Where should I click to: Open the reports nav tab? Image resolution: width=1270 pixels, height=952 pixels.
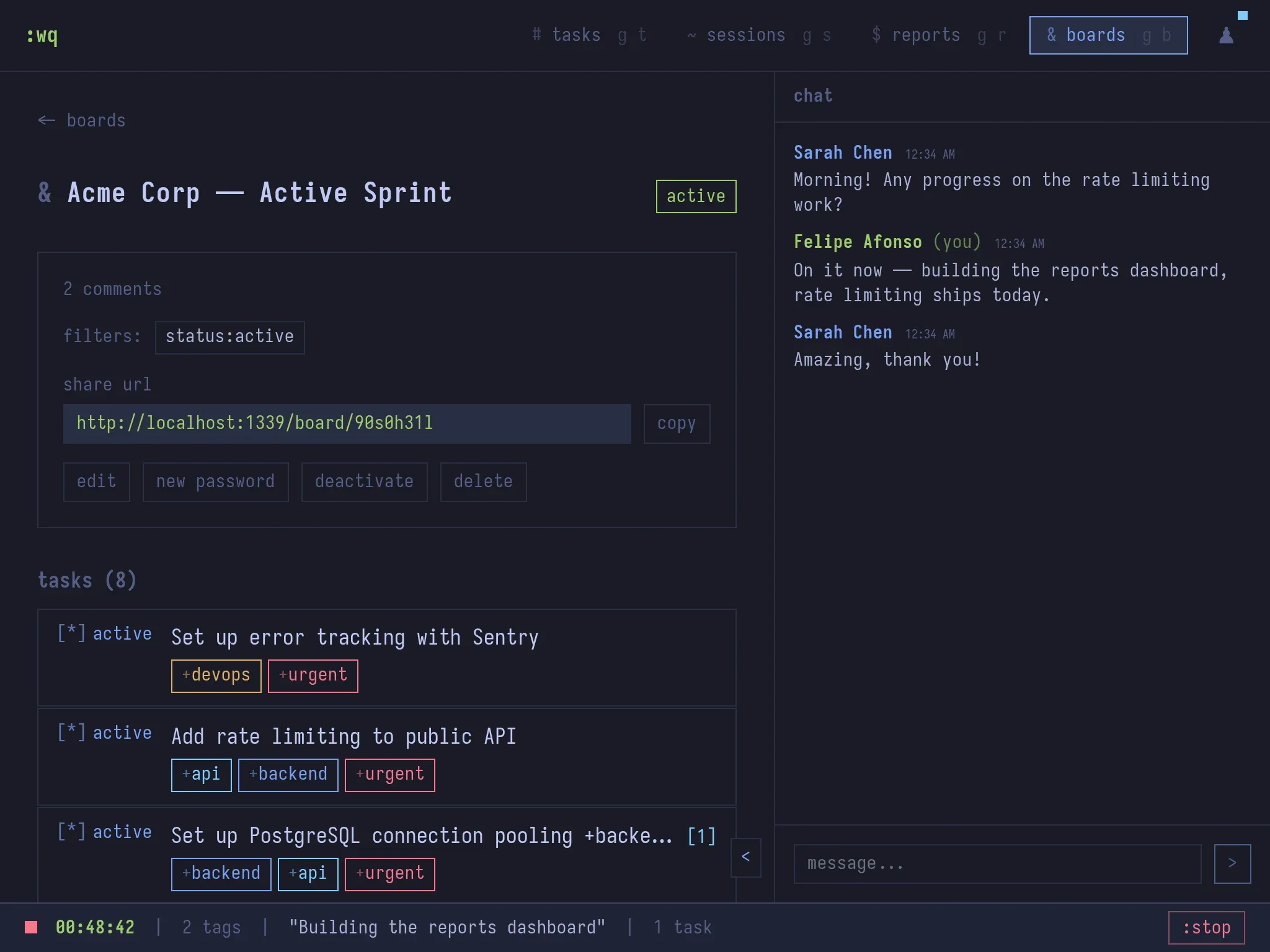click(938, 35)
